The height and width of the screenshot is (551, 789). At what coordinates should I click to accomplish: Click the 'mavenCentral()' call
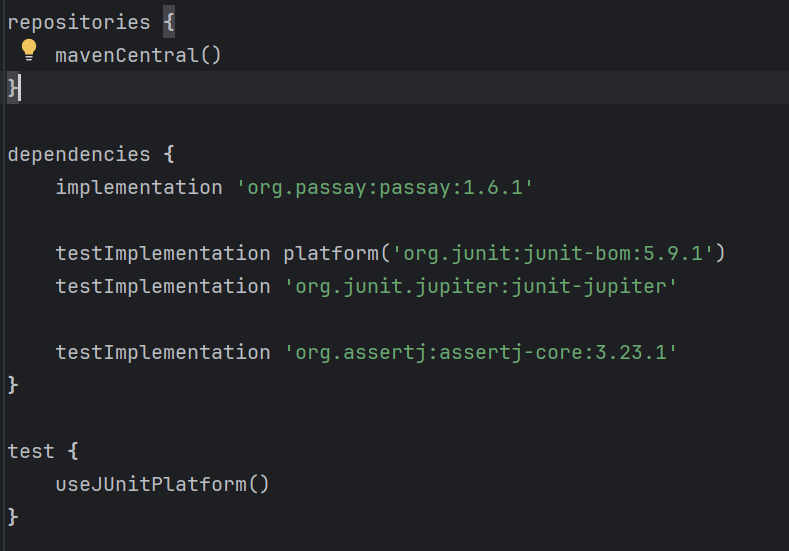click(138, 55)
